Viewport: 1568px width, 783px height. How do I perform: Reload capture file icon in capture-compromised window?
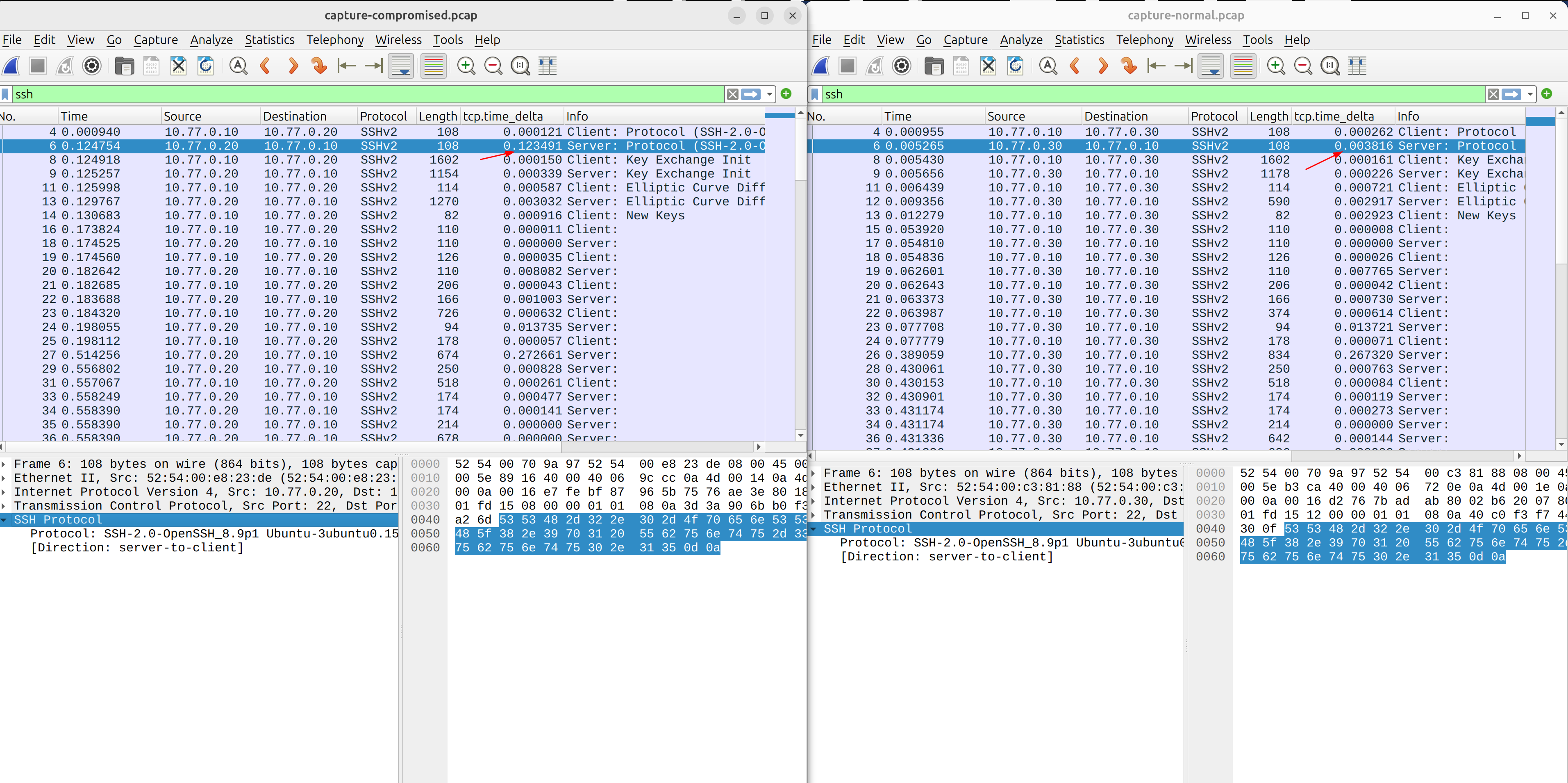pos(206,66)
